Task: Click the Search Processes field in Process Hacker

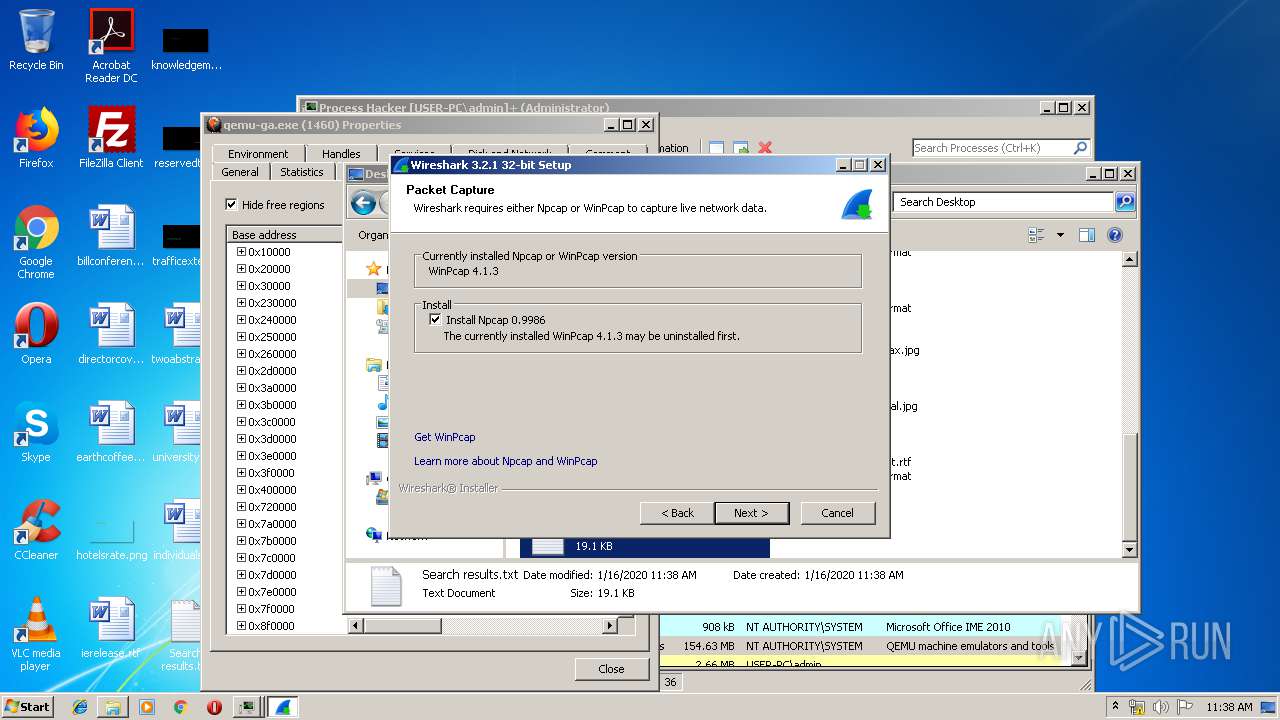Action: click(990, 148)
